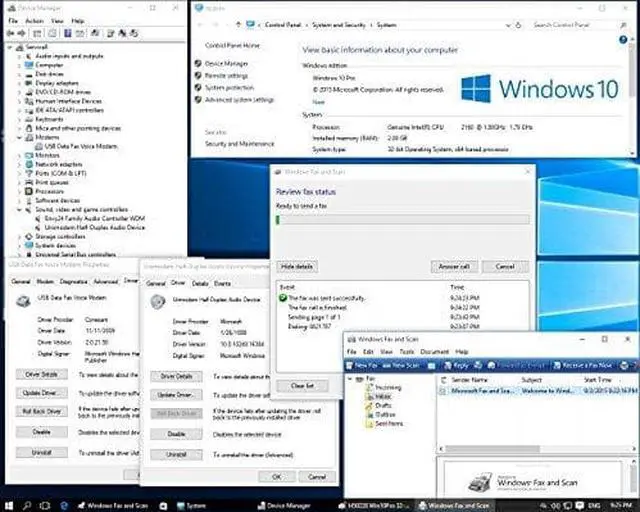The height and width of the screenshot is (512, 640).
Task: Collapse Sound, video and game controllers
Action: pyautogui.click(x=19, y=209)
